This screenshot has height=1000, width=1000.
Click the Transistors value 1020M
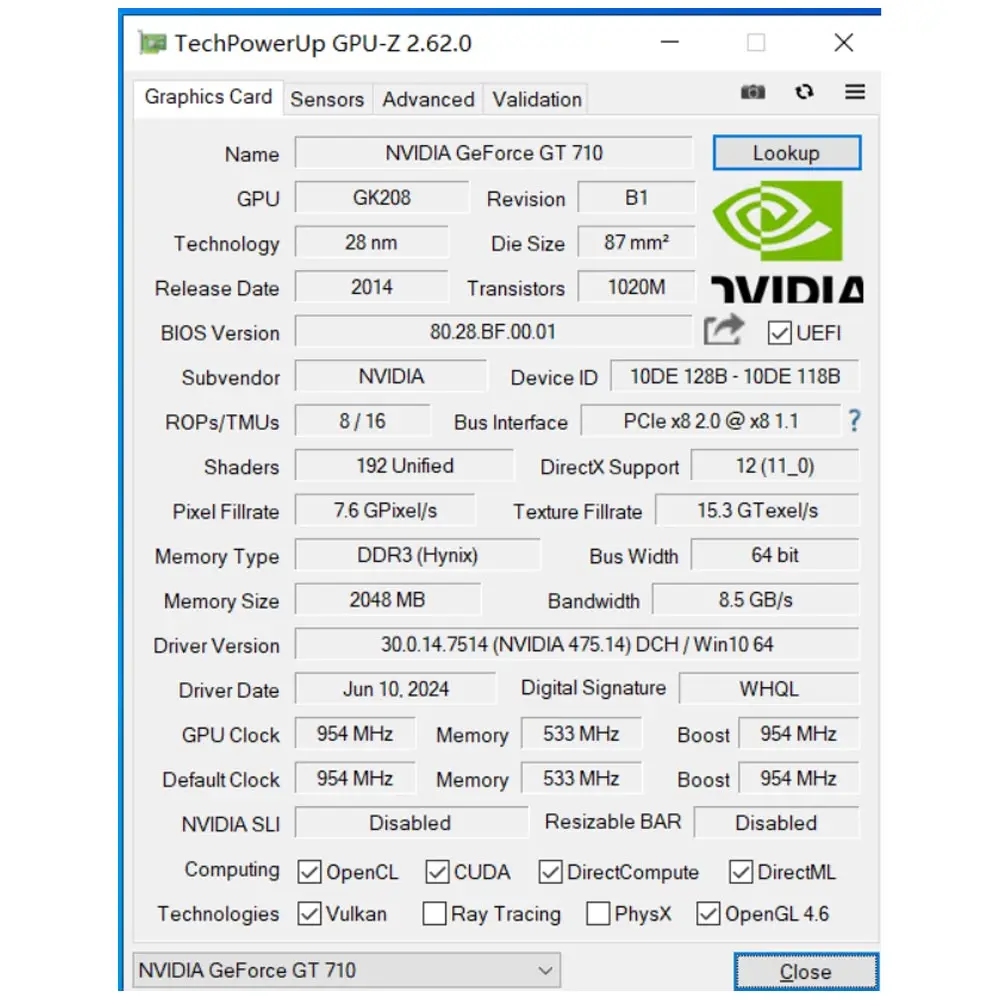636,287
